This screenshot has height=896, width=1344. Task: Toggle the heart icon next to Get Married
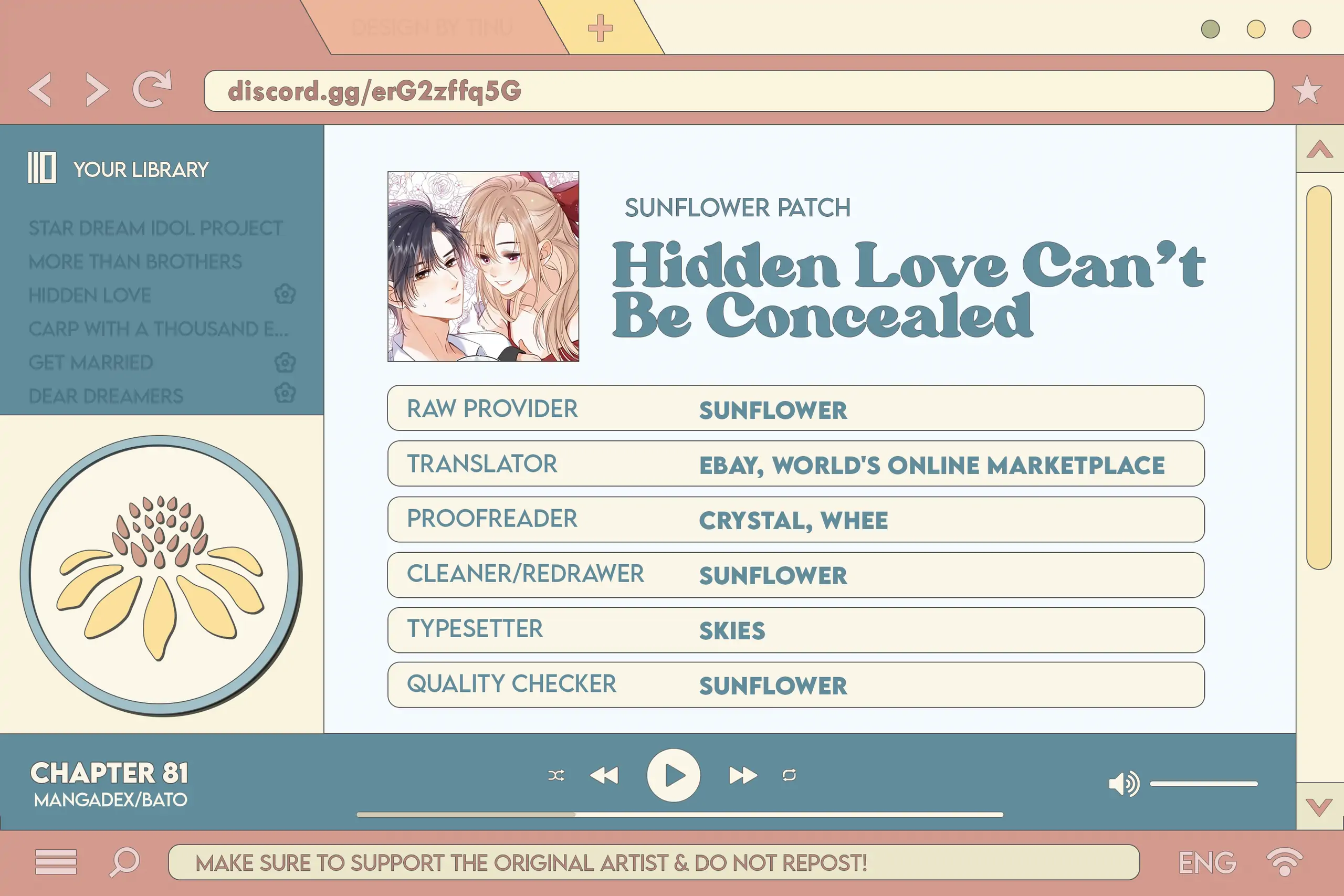285,362
